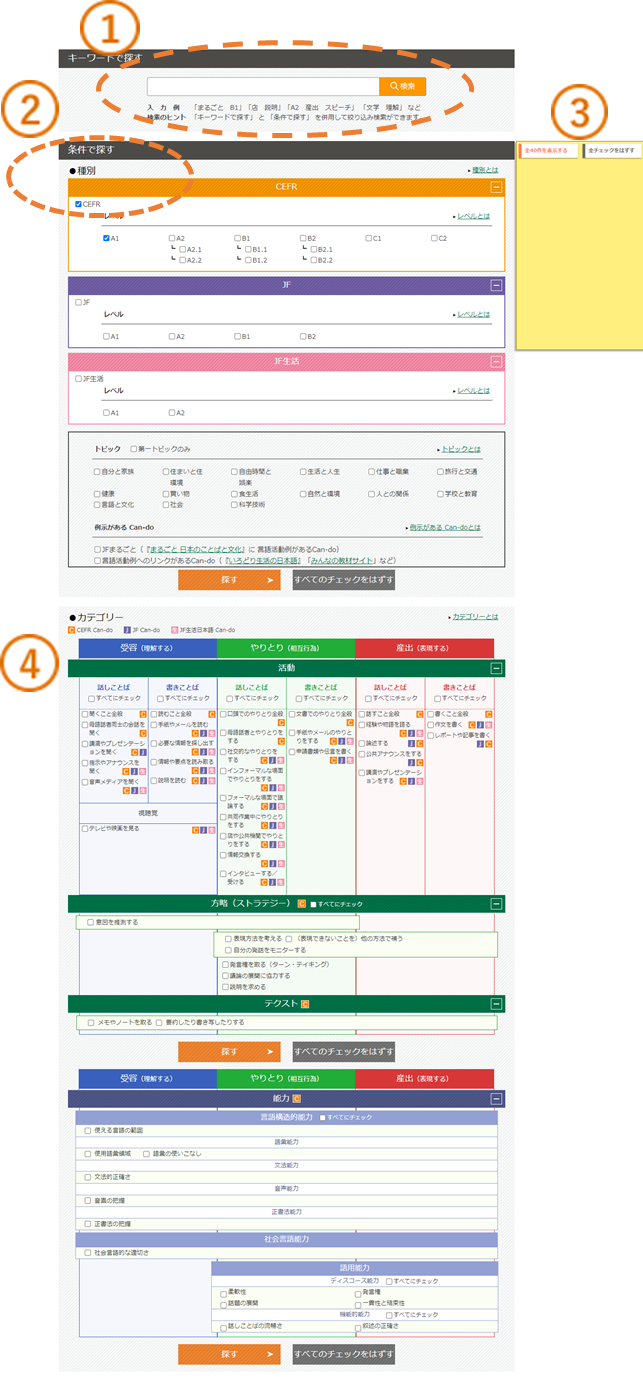The height and width of the screenshot is (1380, 643).
Task: Open the いろどり生活の日本語 link
Action: pos(263,561)
